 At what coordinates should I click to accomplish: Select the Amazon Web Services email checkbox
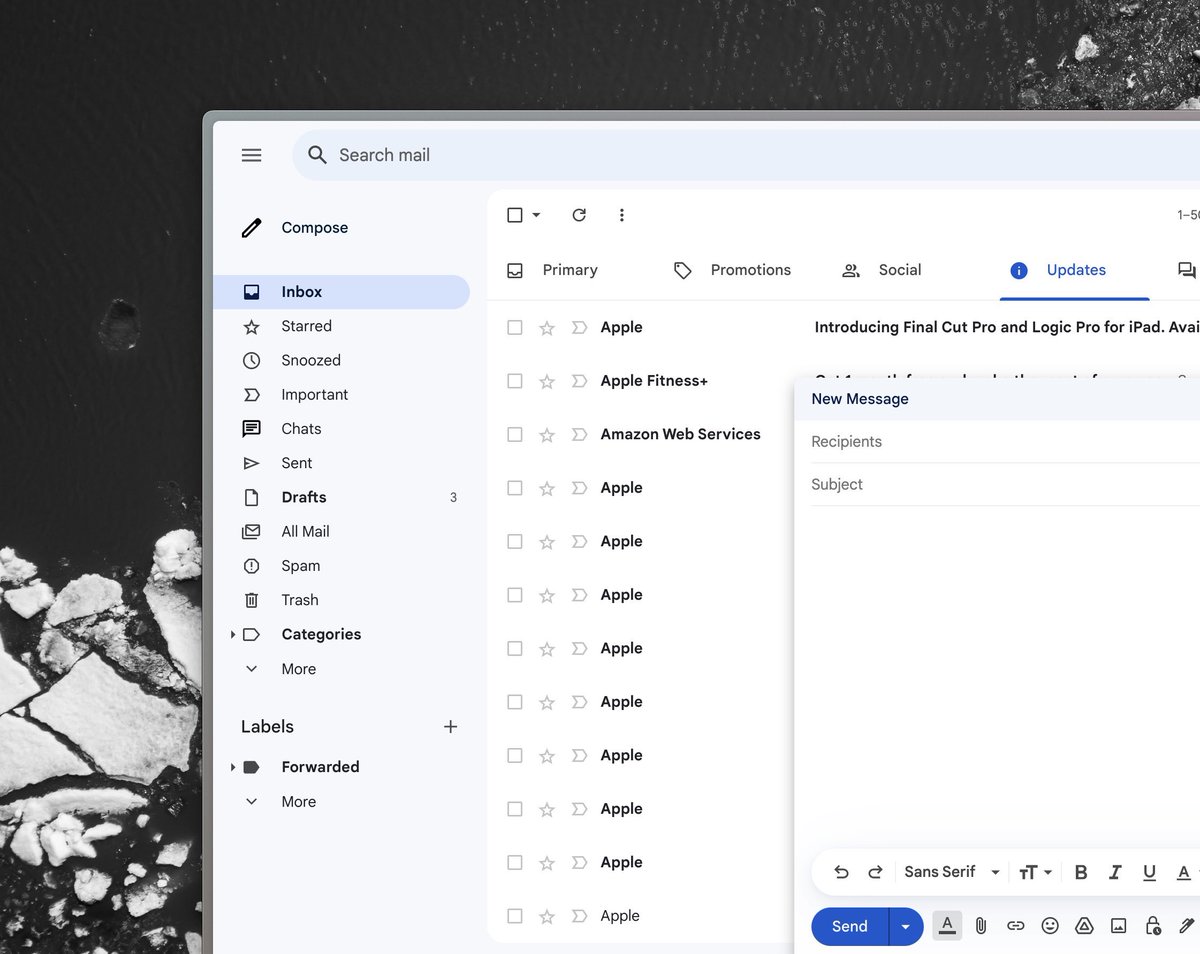[515, 435]
